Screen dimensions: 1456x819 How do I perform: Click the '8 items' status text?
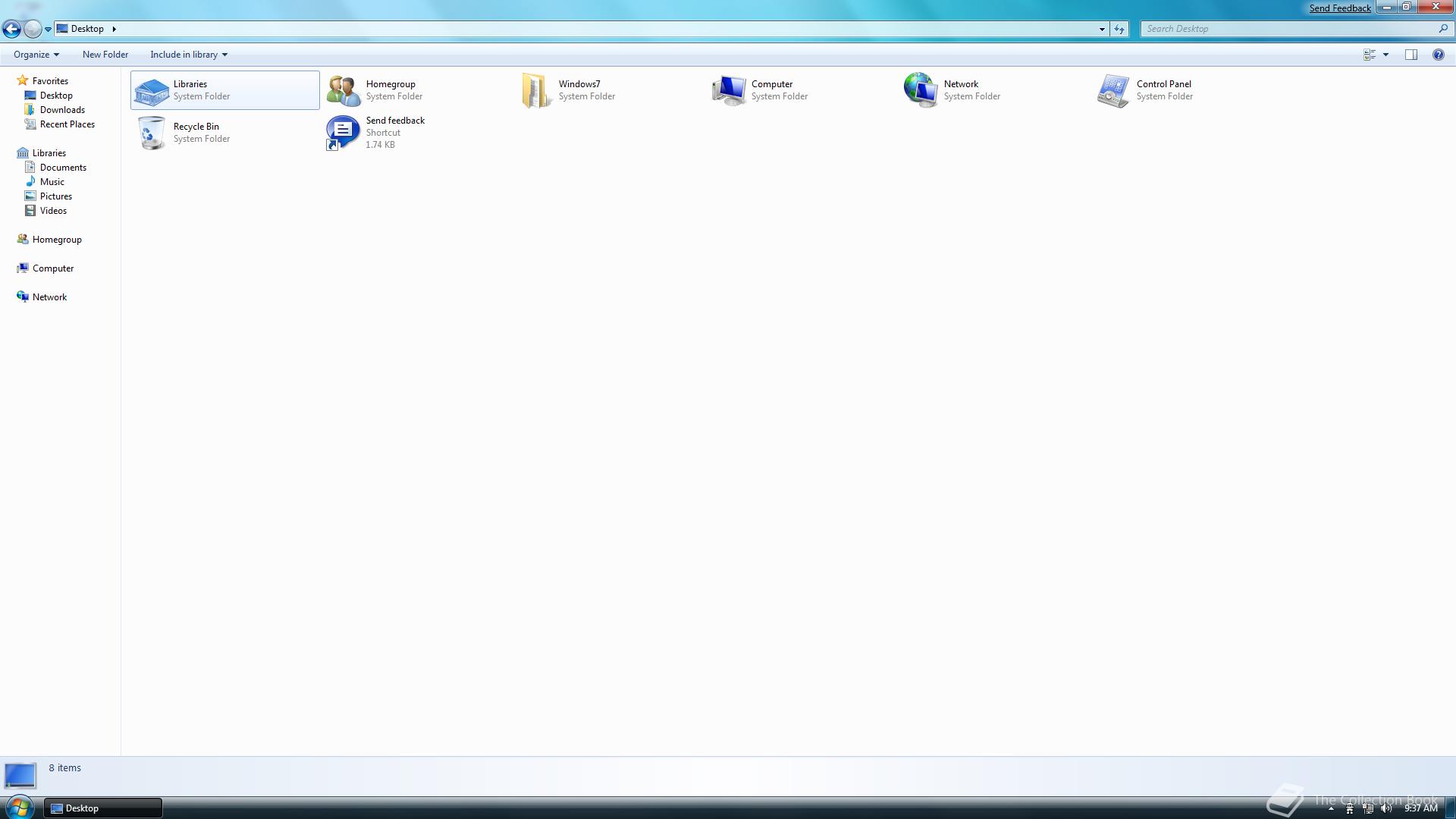coord(64,768)
